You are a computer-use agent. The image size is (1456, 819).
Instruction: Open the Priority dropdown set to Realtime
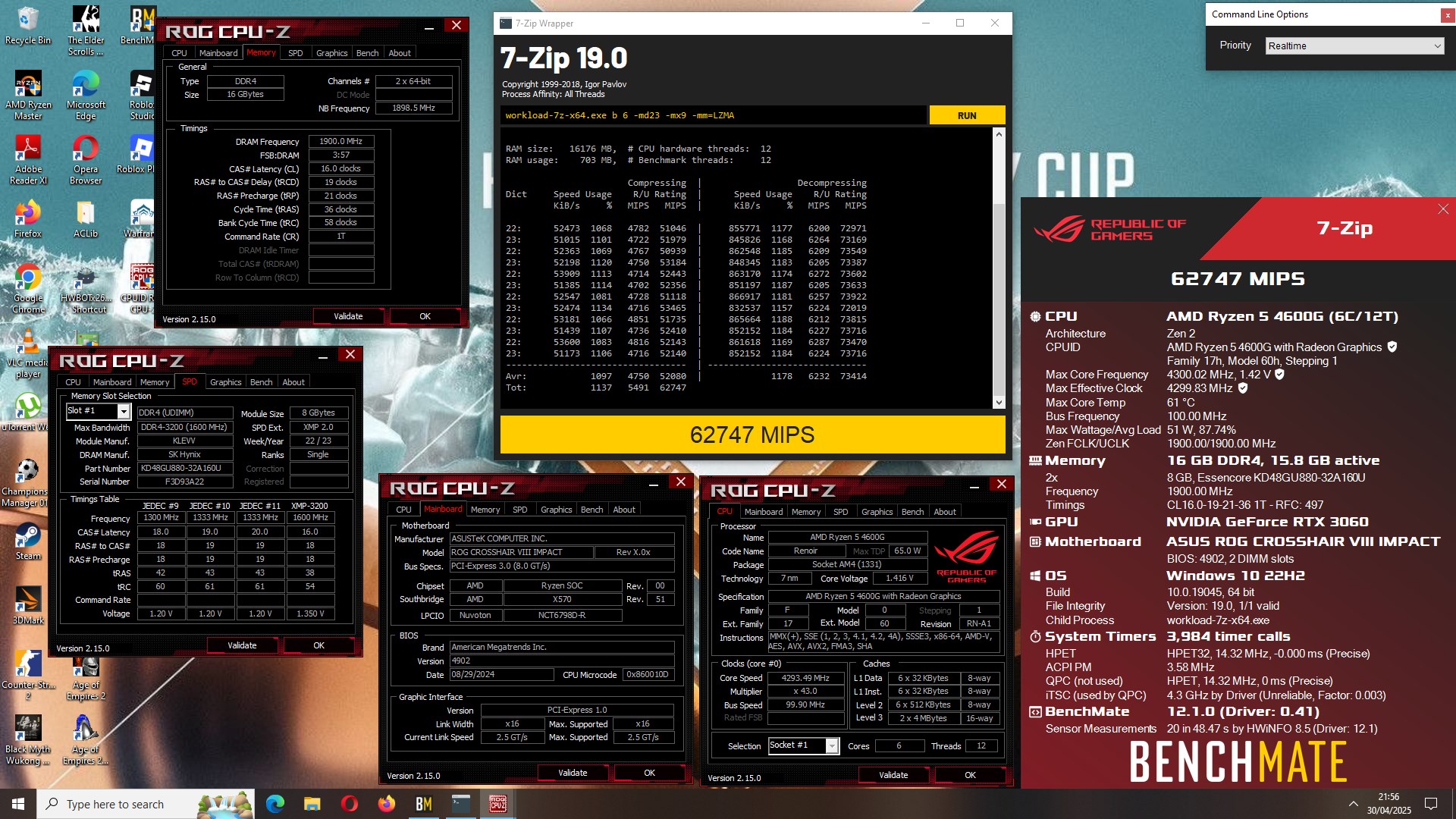pyautogui.click(x=1354, y=45)
